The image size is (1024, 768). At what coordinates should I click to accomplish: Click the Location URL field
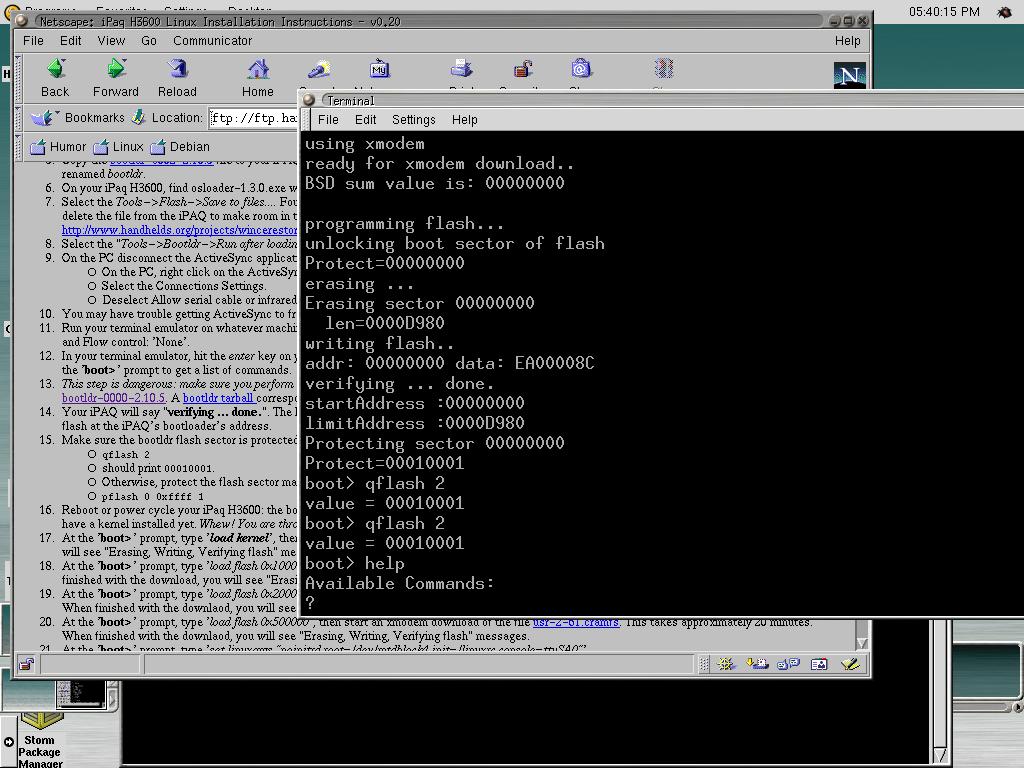253,118
